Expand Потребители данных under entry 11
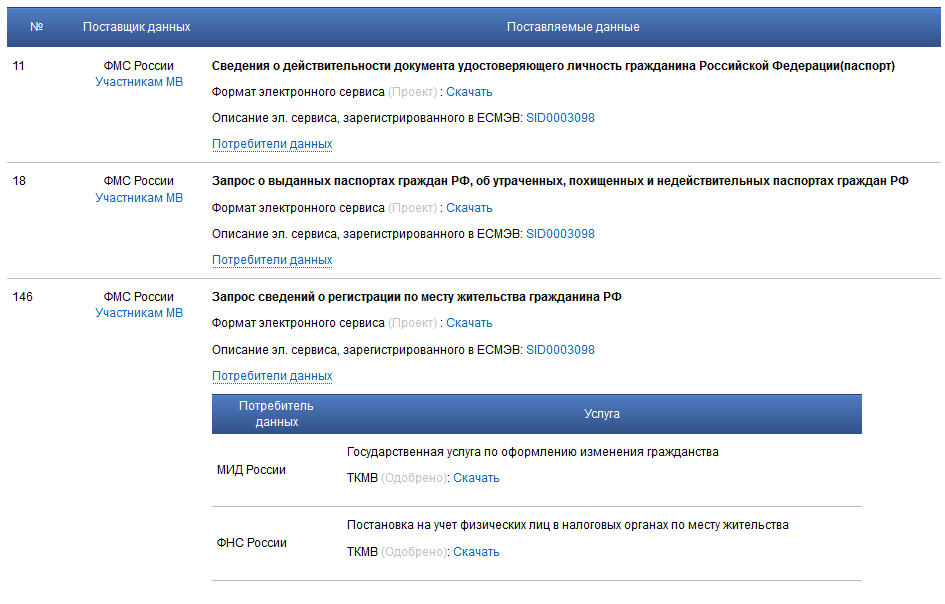The width and height of the screenshot is (945, 604). click(x=271, y=143)
